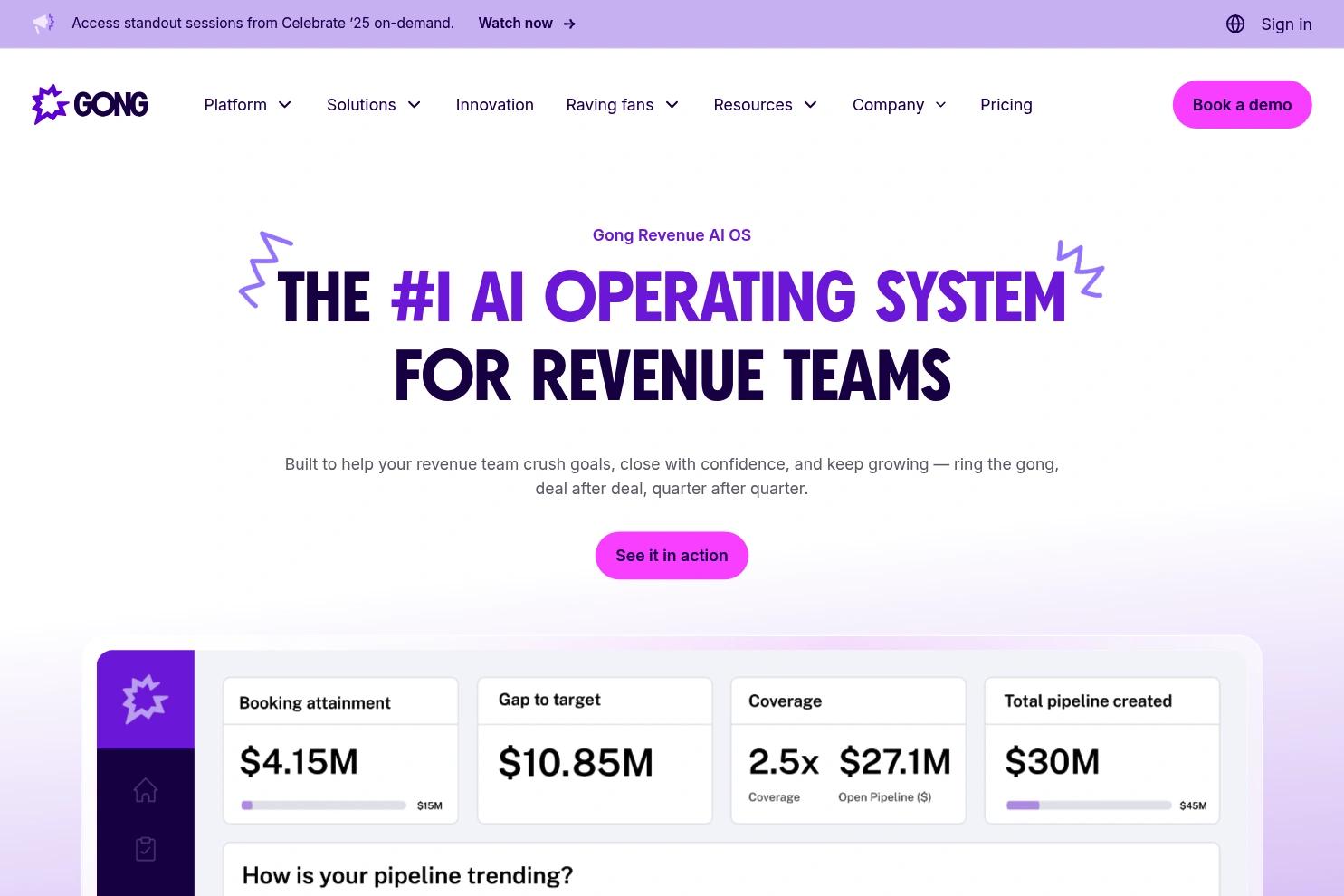
Task: Expand the Platform menu chevron
Action: [285, 105]
